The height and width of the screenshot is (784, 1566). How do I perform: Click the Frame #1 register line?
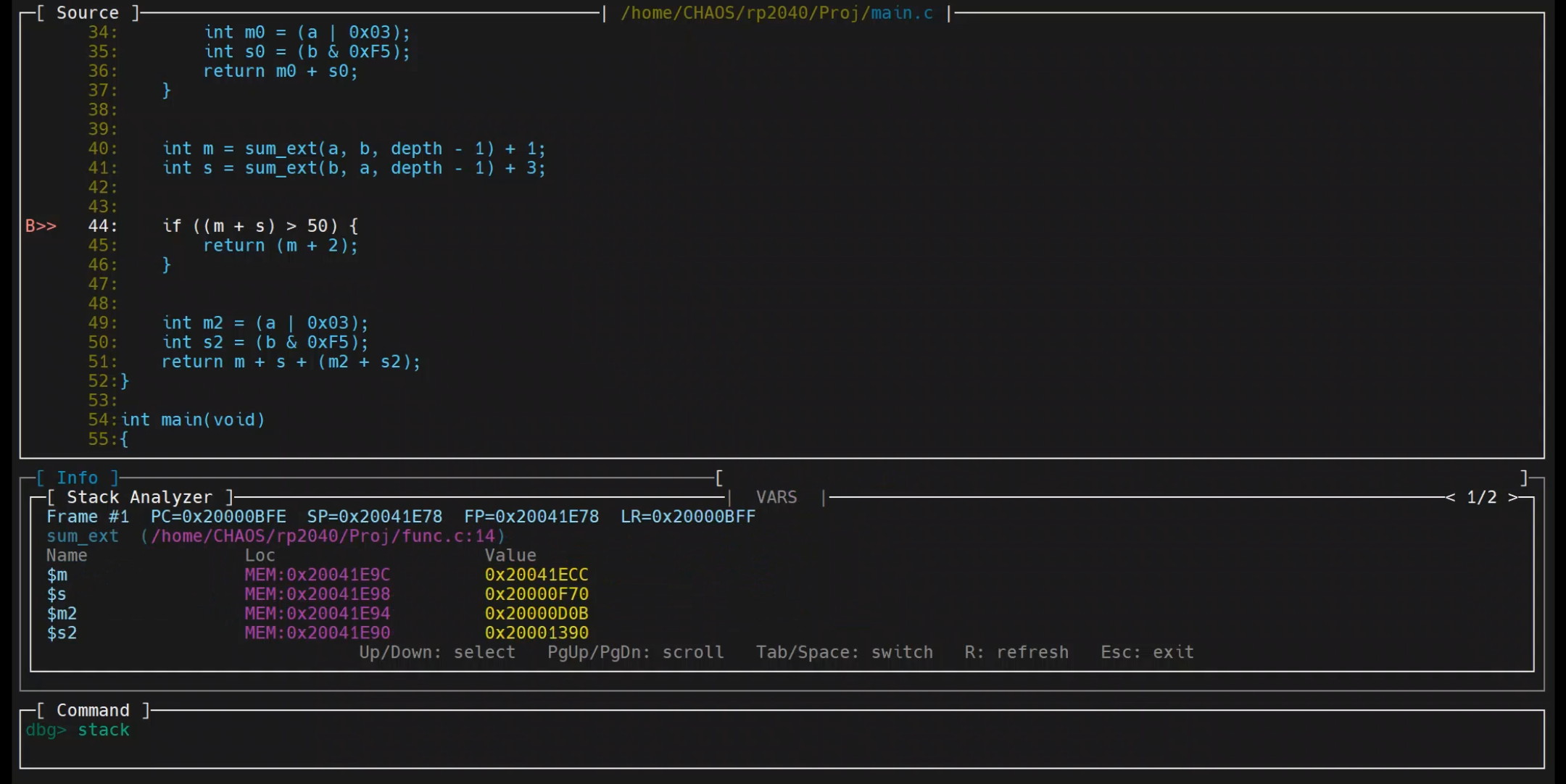pos(400,517)
